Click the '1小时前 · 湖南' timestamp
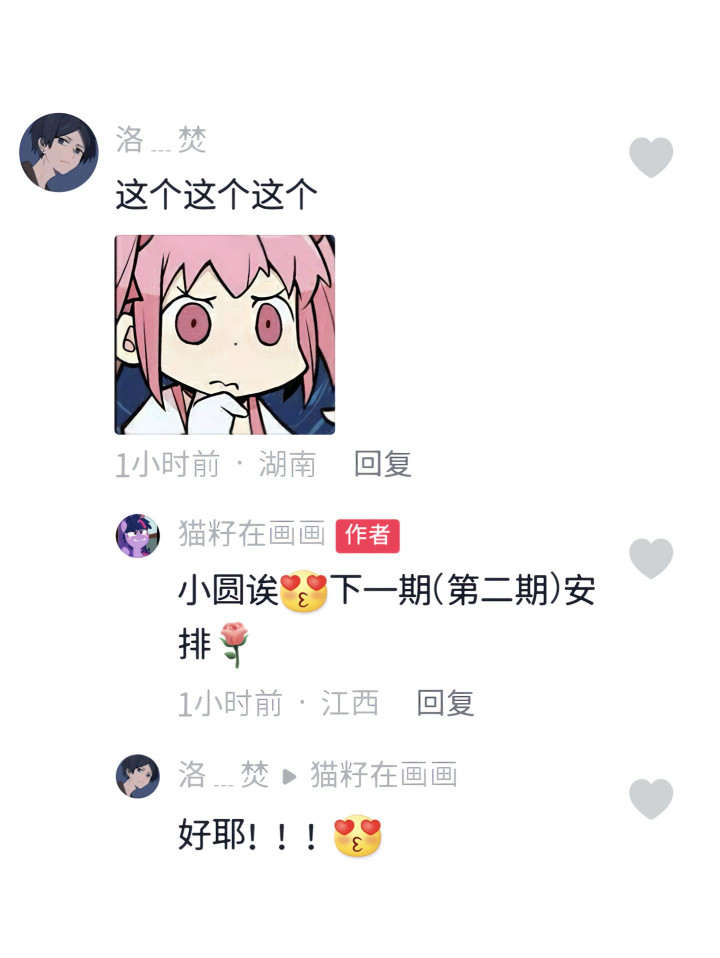Screen dimensions: 720x958 coord(216,464)
